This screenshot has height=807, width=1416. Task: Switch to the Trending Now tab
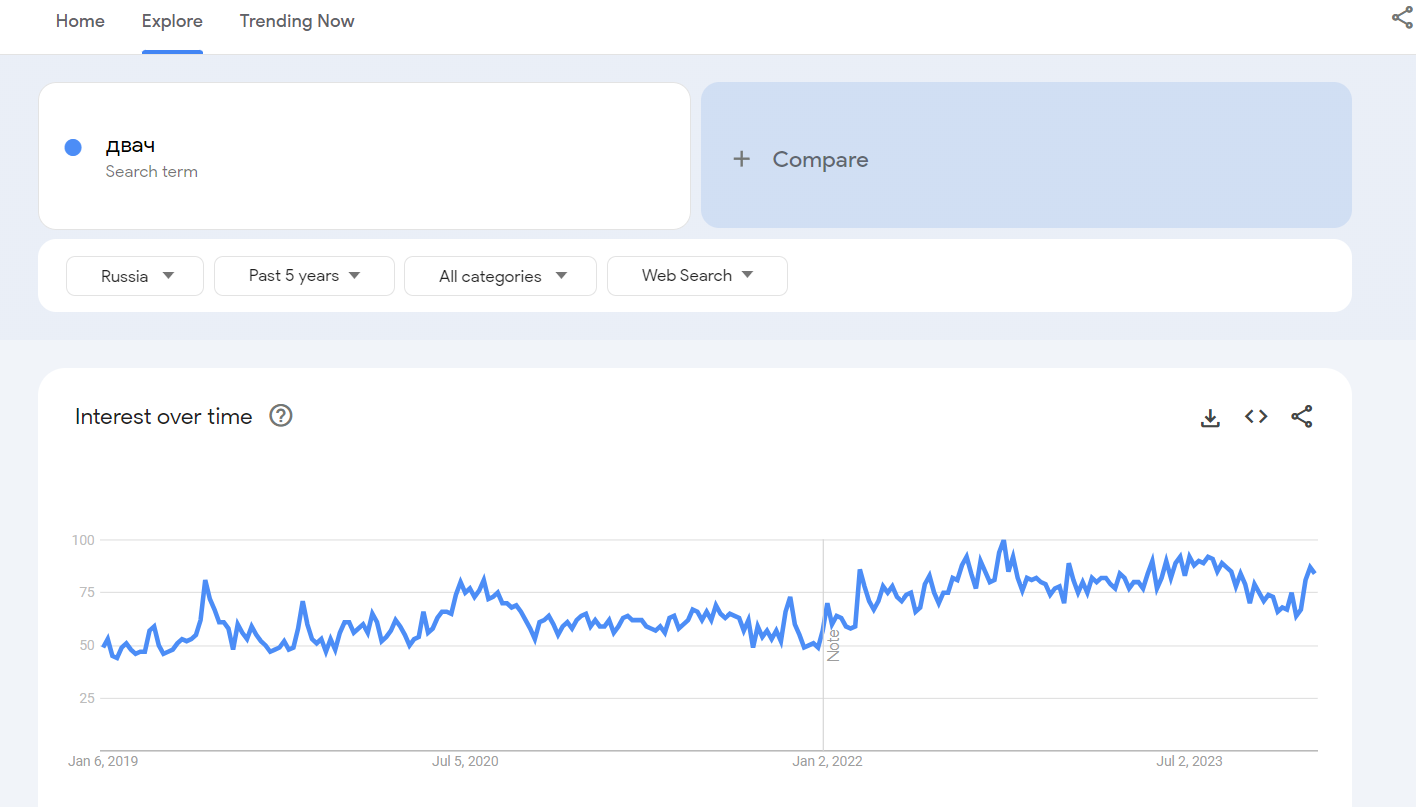[x=297, y=21]
